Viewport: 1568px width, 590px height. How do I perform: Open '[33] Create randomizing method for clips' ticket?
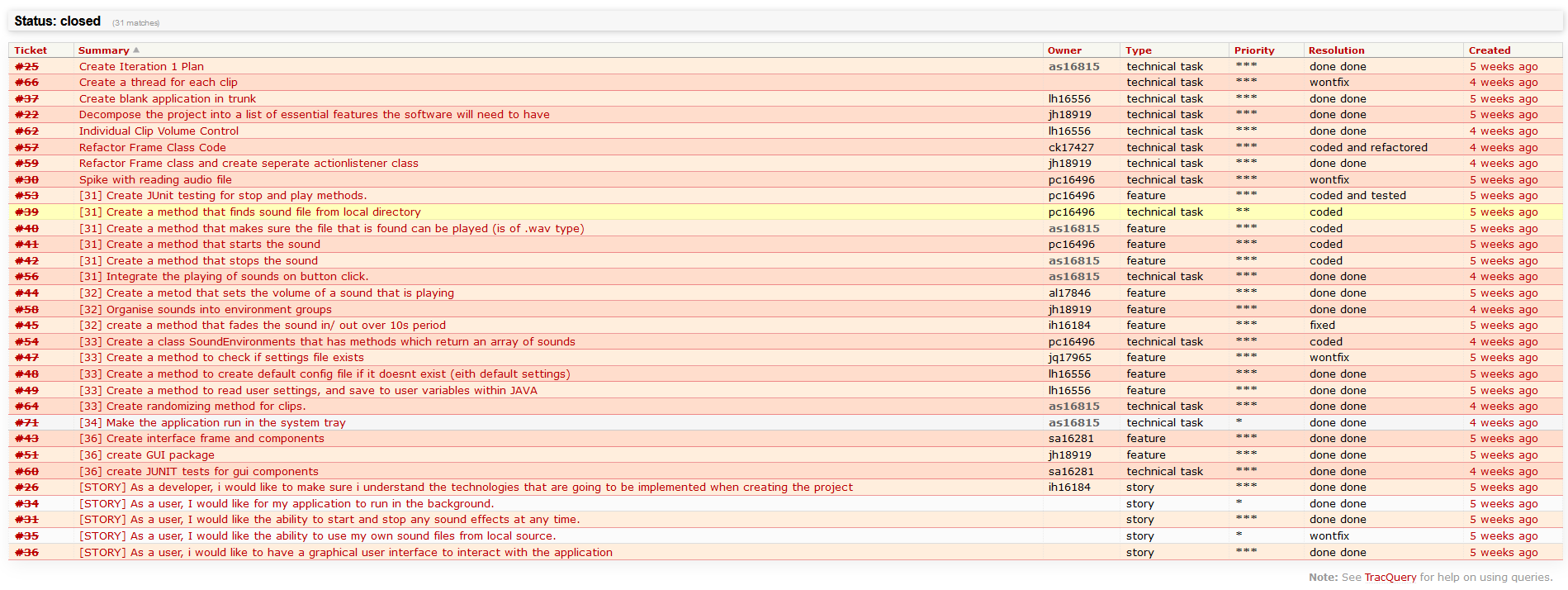(192, 407)
